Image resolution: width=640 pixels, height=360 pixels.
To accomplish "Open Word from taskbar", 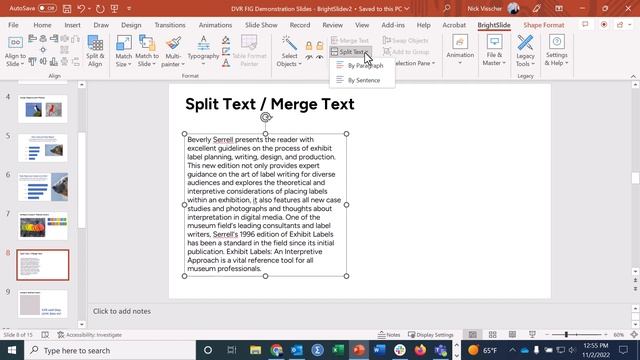I will click(379, 350).
